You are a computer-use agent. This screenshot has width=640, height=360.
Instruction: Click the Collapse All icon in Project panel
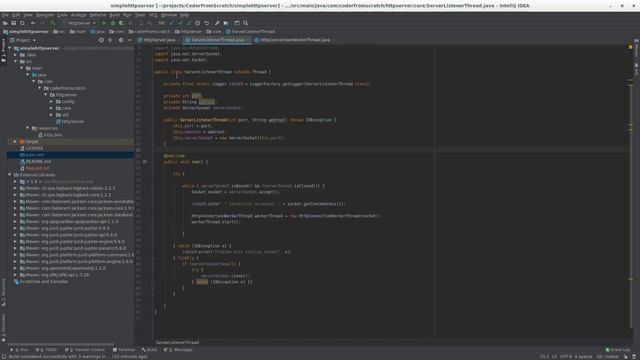point(110,40)
